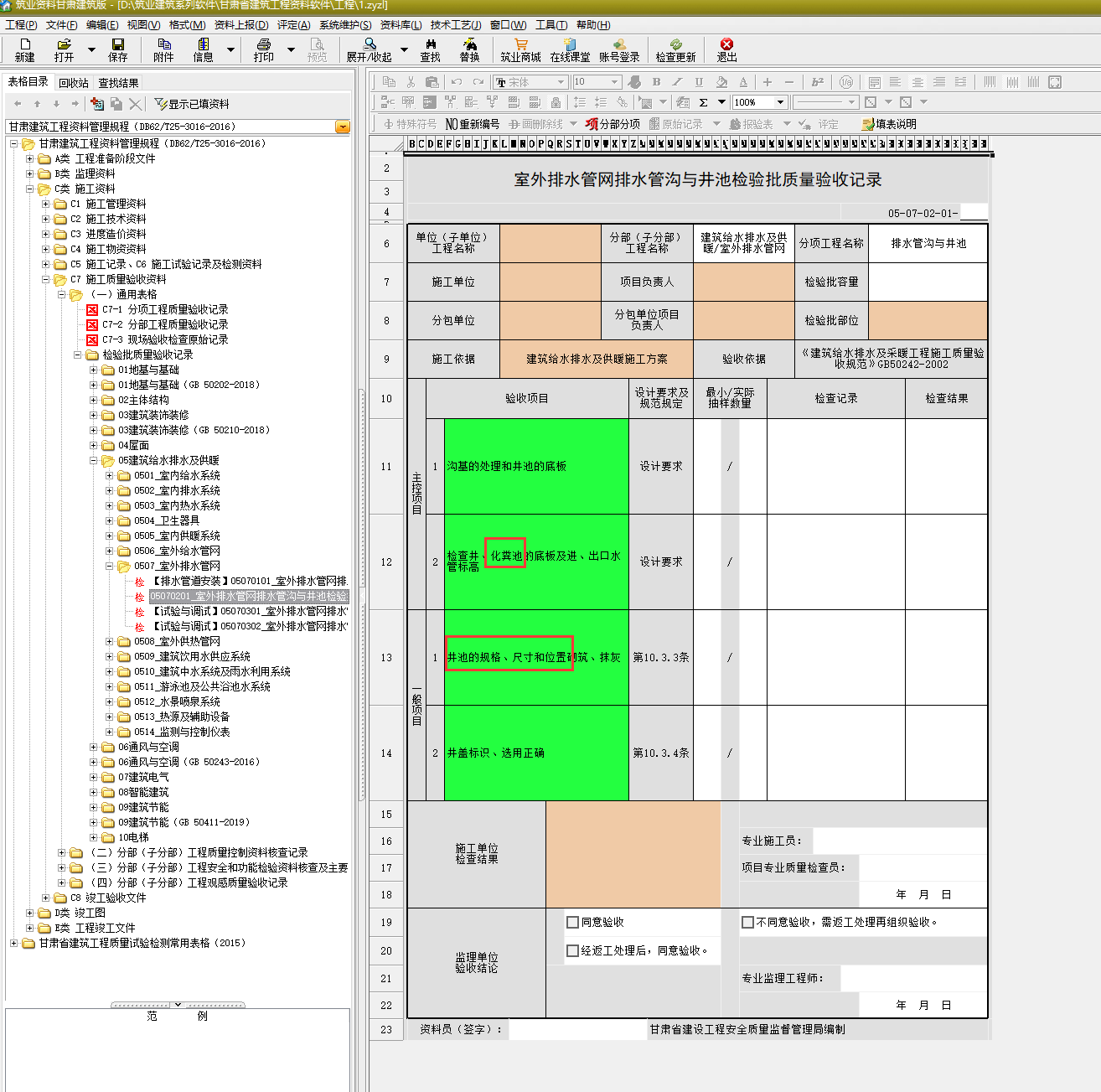The height and width of the screenshot is (1092, 1101).
Task: Click the 单位(子单位)工程名称 input cell
Action: click(550, 244)
